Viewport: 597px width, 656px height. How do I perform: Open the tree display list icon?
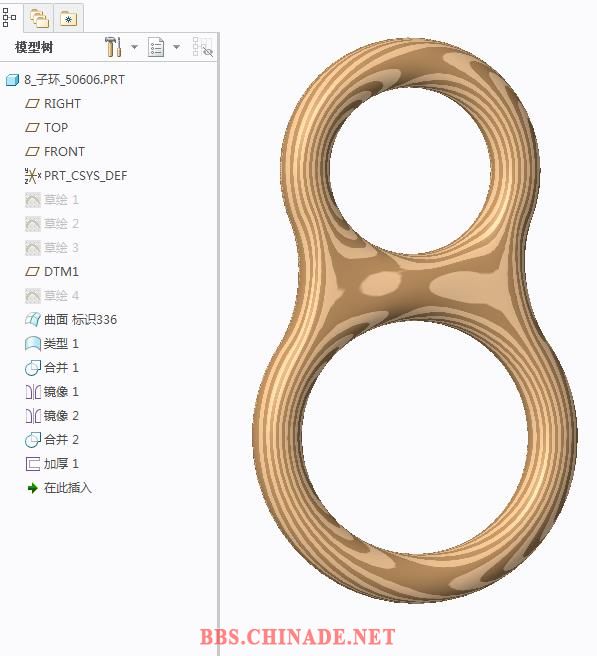click(x=156, y=47)
